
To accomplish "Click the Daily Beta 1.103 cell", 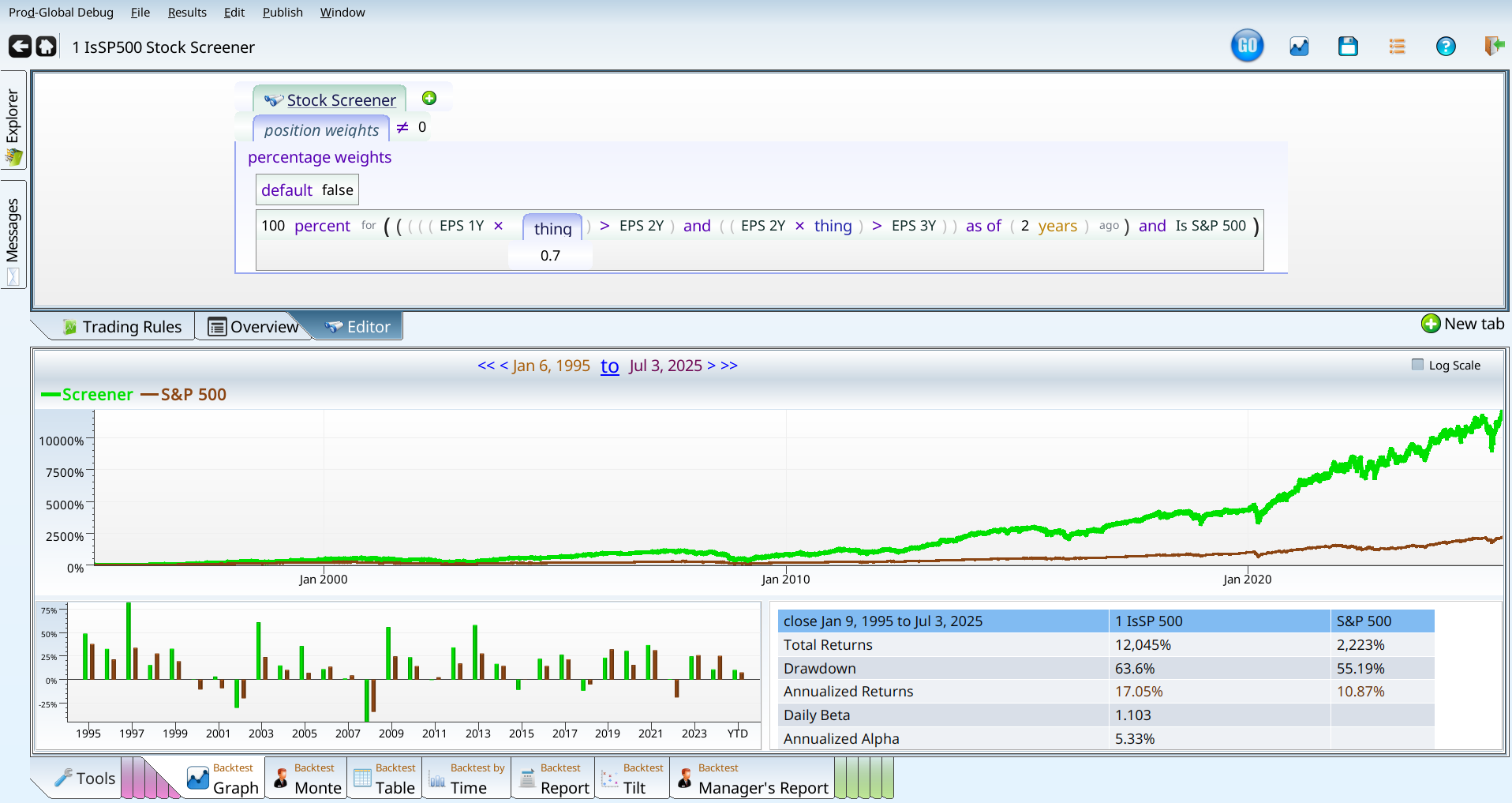I will [x=1219, y=715].
